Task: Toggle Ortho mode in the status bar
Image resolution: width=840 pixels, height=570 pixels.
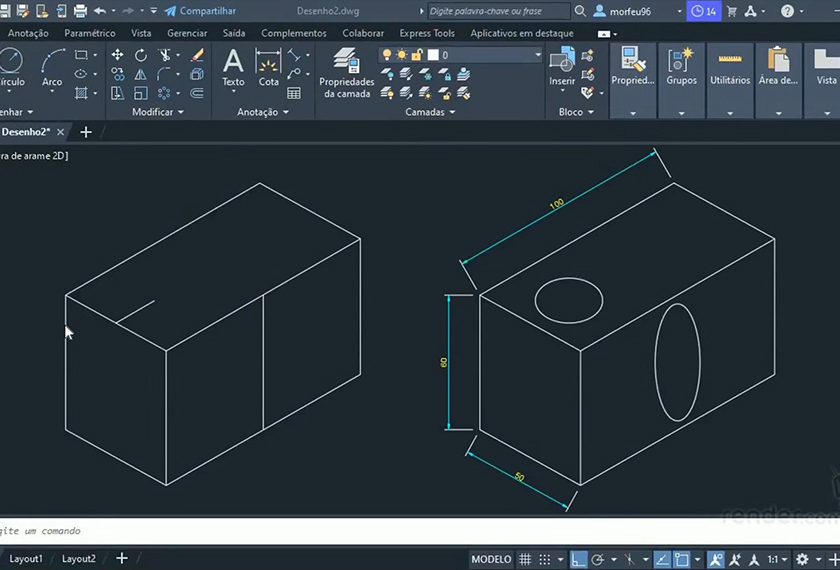Action: 579,560
